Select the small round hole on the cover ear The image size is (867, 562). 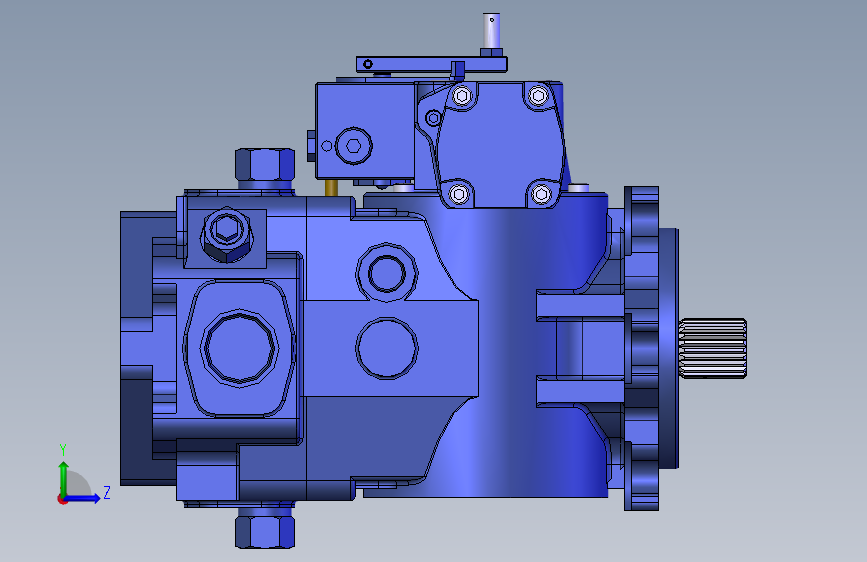(x=434, y=118)
